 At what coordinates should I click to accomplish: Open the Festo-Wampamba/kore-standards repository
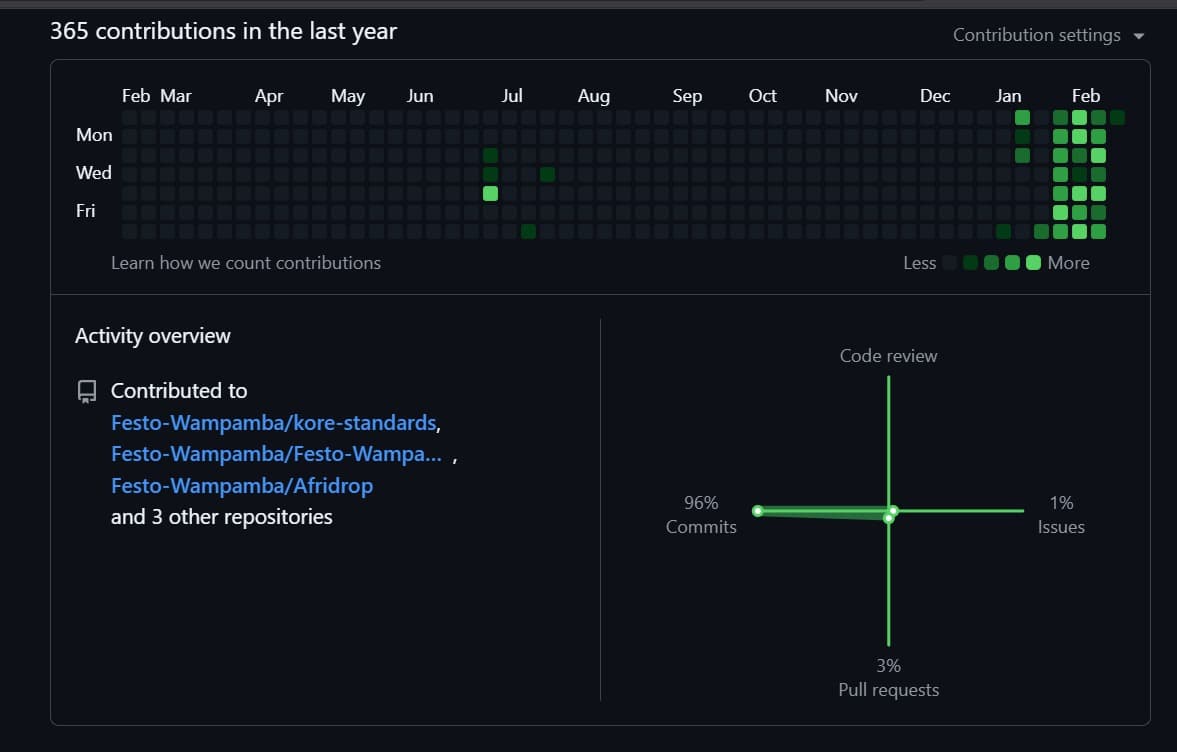tap(274, 422)
